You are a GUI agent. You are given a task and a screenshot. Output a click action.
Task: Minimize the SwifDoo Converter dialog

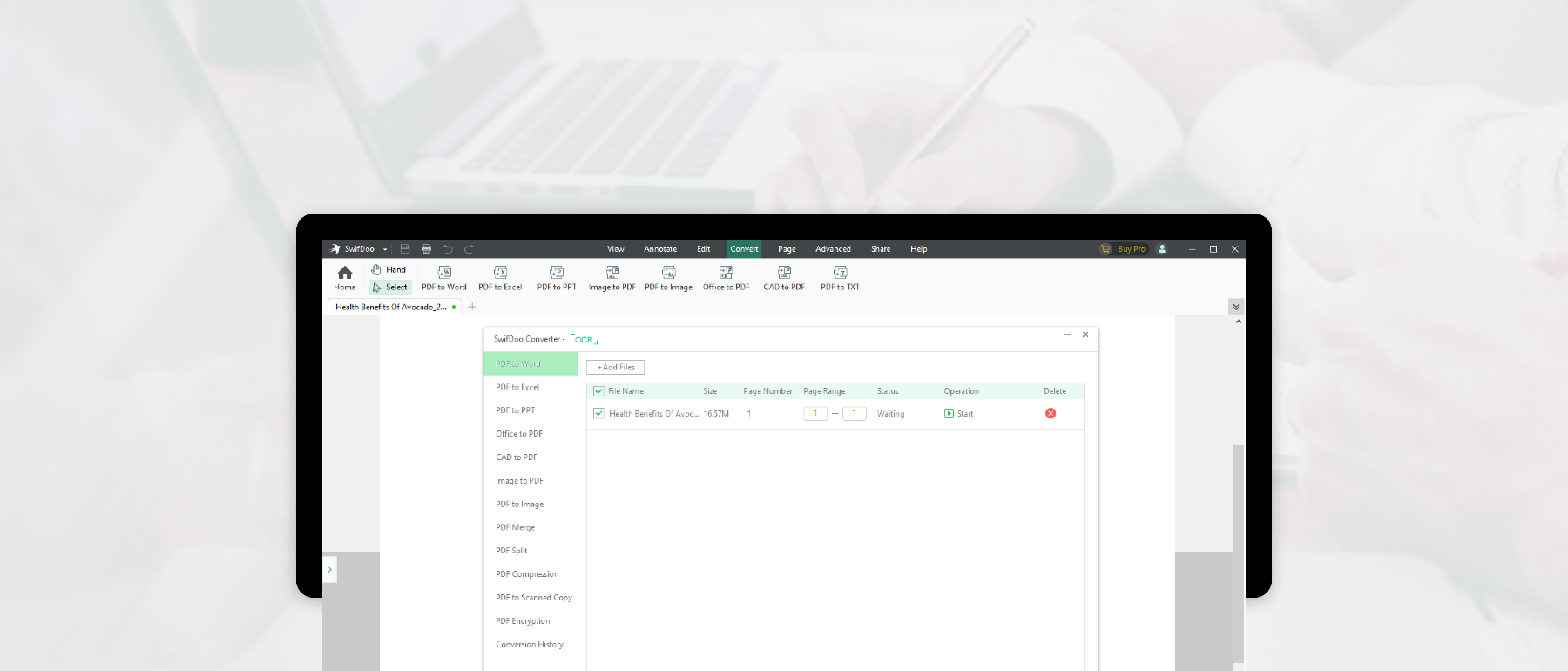click(1067, 335)
